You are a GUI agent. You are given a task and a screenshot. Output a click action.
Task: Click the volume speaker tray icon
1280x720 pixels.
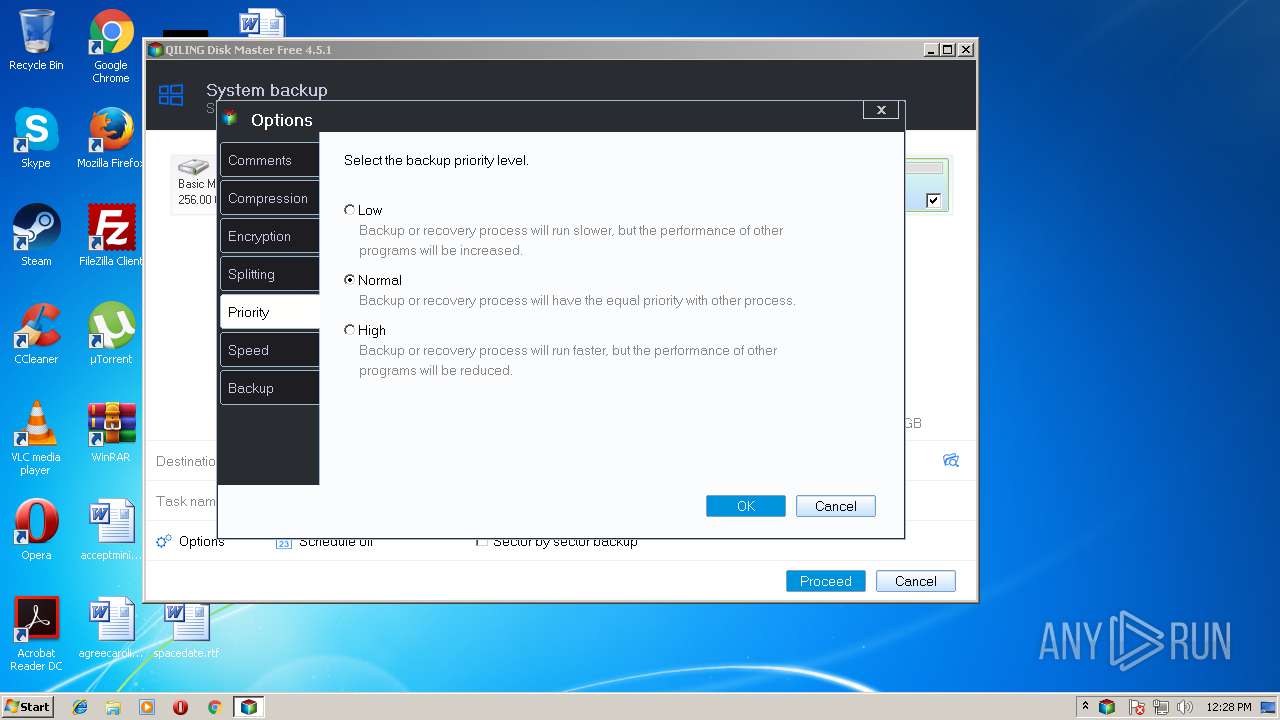pos(1185,707)
